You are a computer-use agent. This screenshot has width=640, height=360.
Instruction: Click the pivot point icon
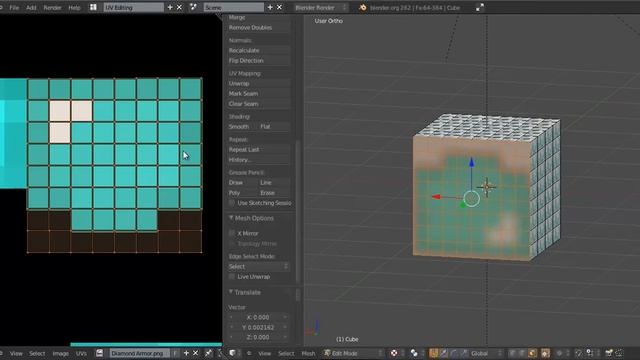click(x=414, y=353)
